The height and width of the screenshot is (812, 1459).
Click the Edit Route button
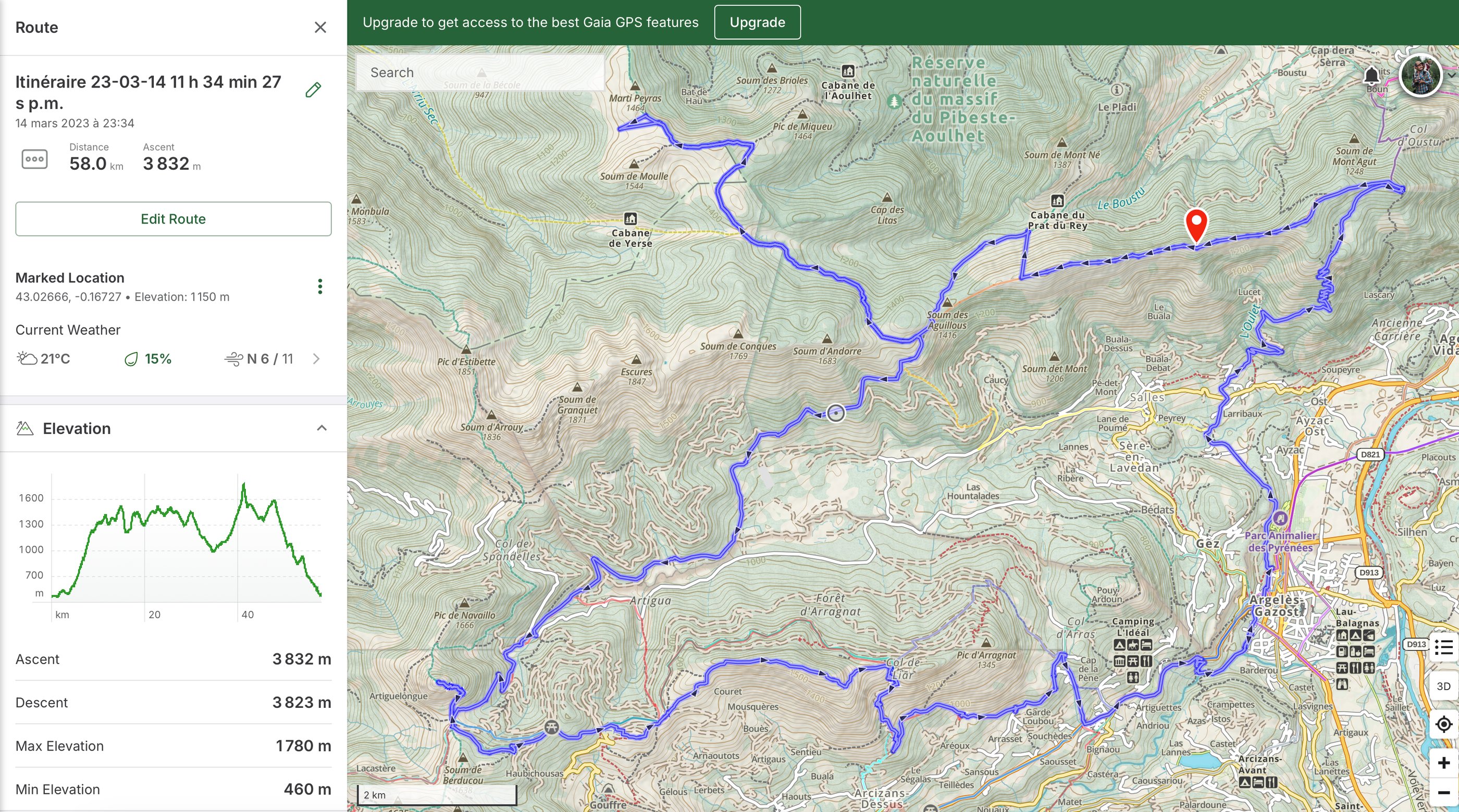pos(174,219)
